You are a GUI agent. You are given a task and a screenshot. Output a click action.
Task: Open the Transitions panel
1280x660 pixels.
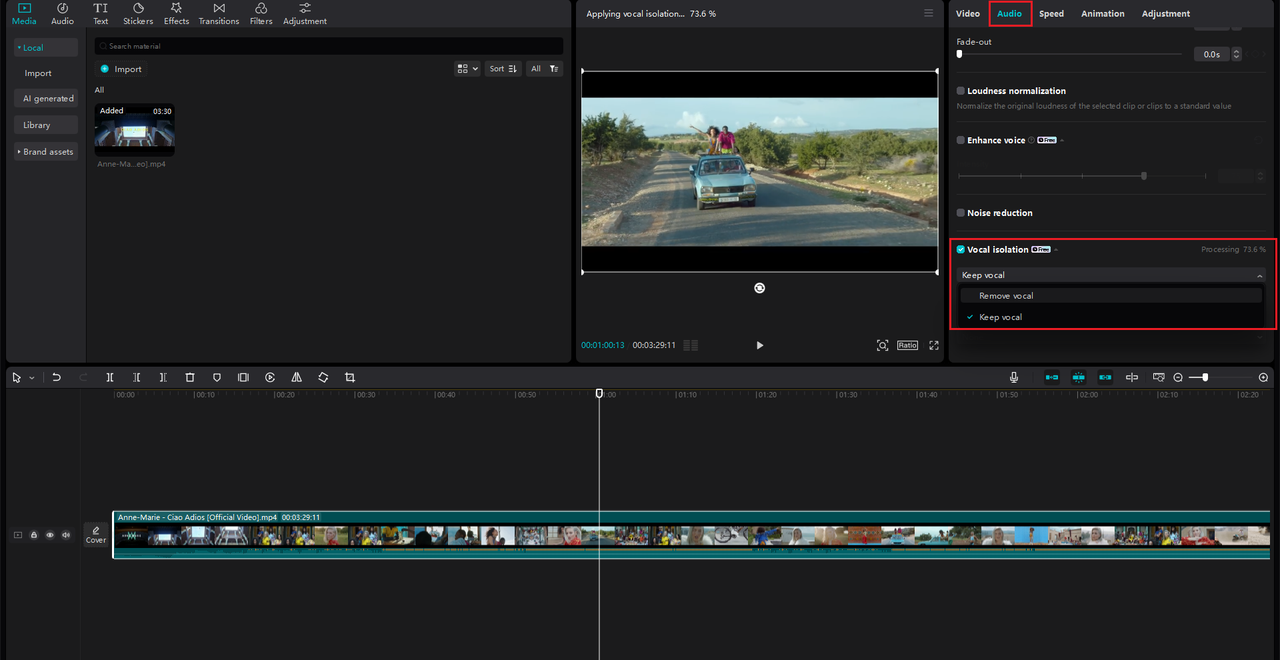[218, 14]
